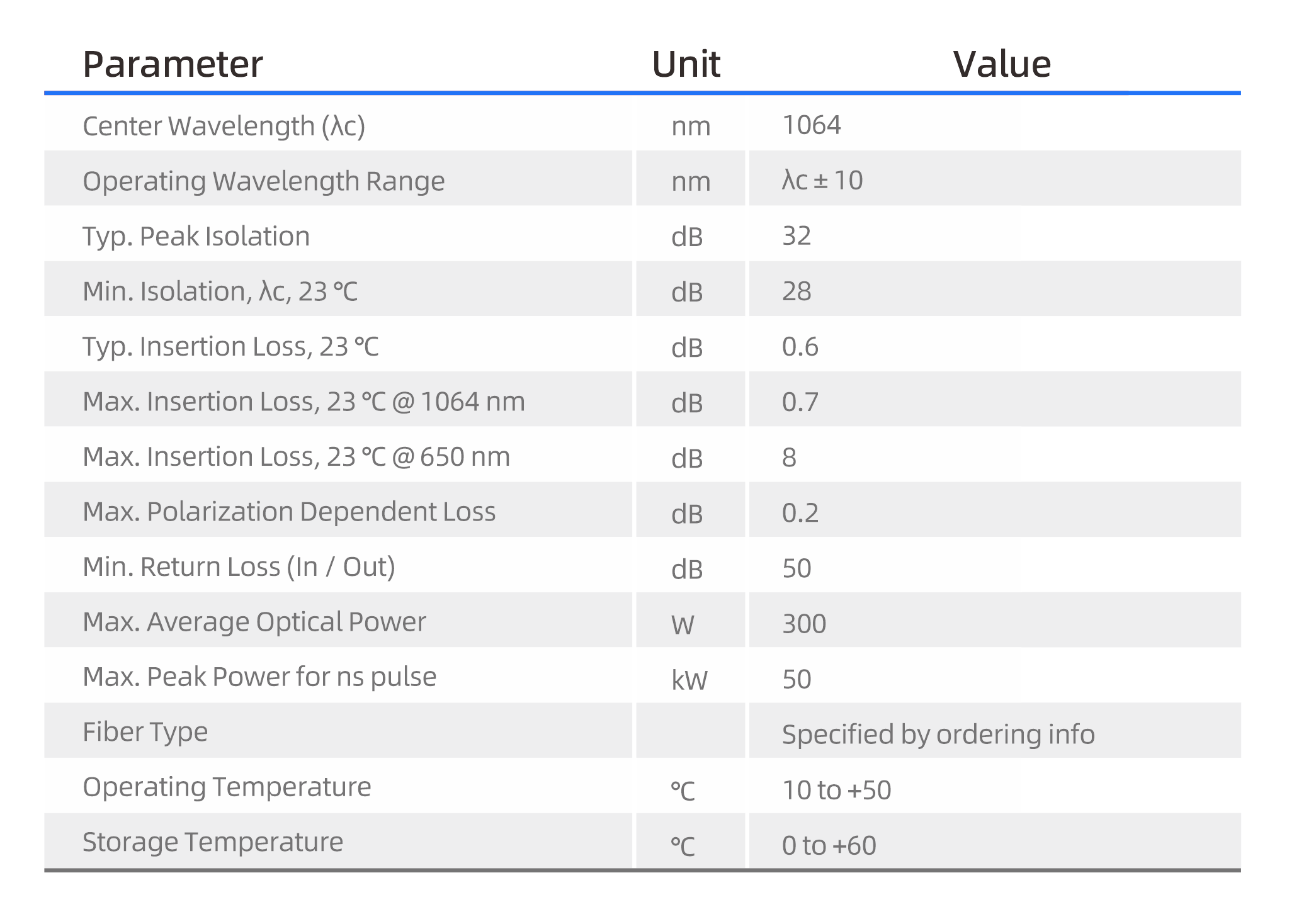Click the Value column header

(x=1001, y=64)
